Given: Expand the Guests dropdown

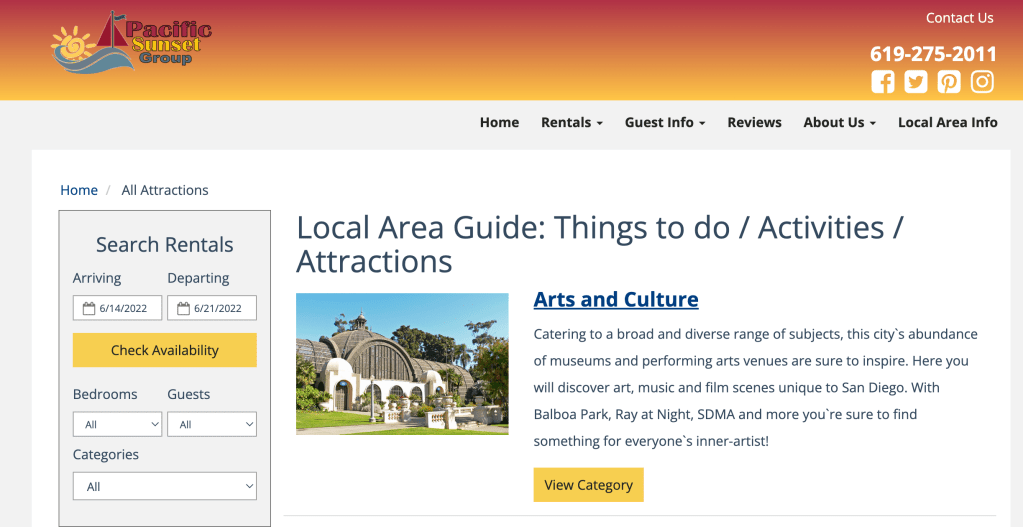Looking at the screenshot, I should [211, 425].
